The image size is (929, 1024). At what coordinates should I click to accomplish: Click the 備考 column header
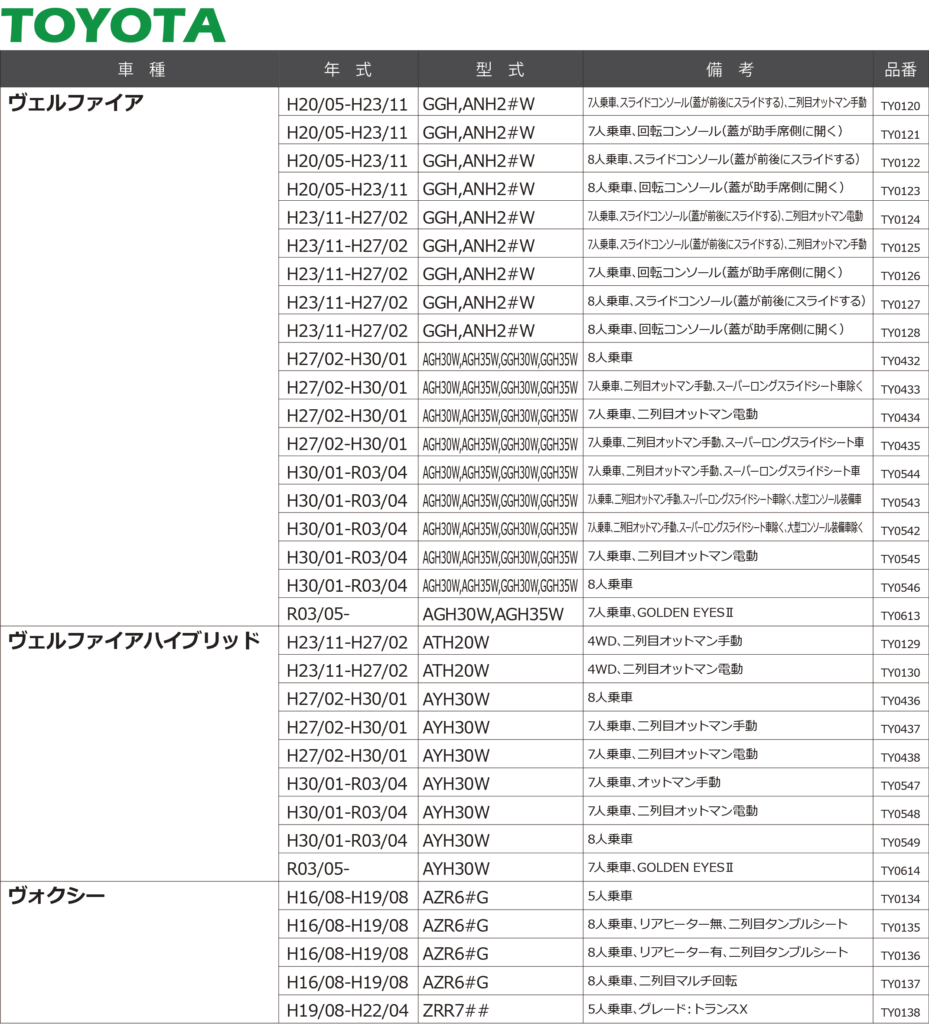pyautogui.click(x=729, y=70)
